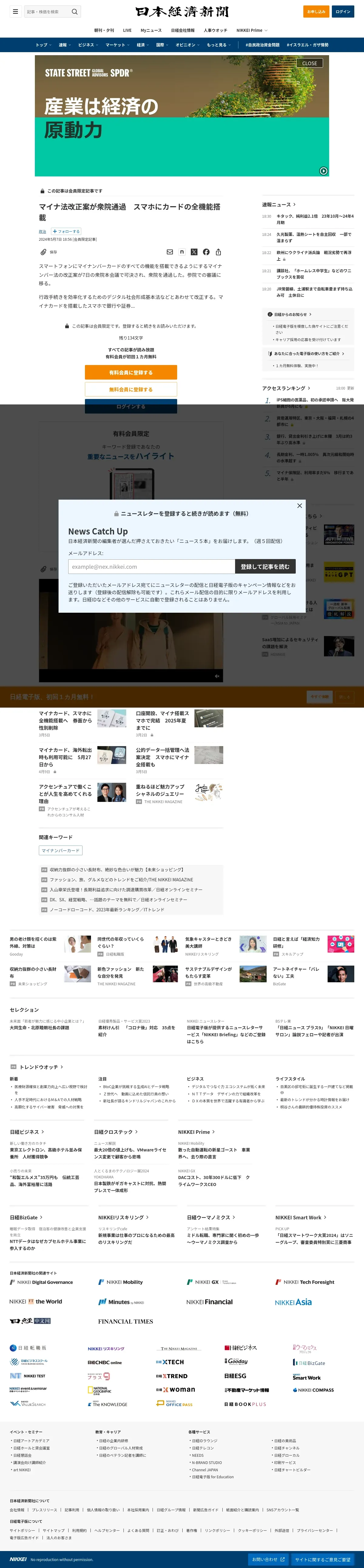Click the search magnifier icon
Screen dimensions: 364x1568
(x=74, y=12)
